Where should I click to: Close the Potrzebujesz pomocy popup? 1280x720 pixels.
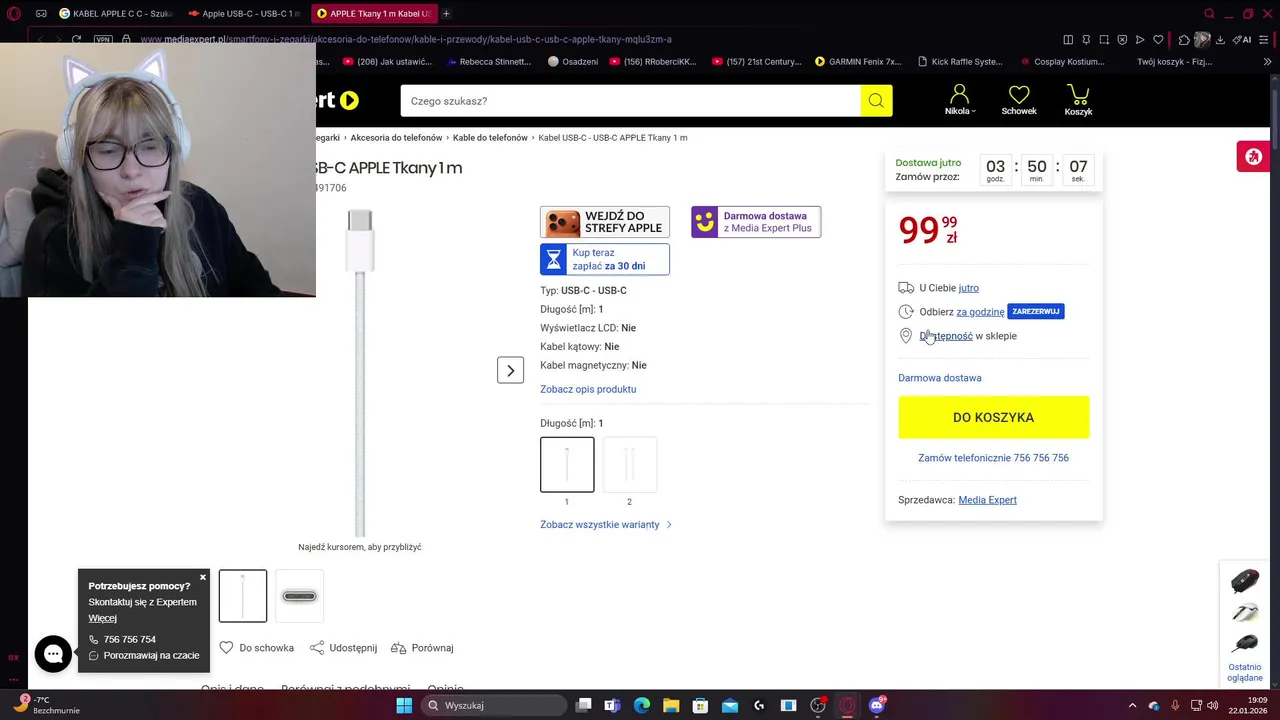pyautogui.click(x=203, y=577)
